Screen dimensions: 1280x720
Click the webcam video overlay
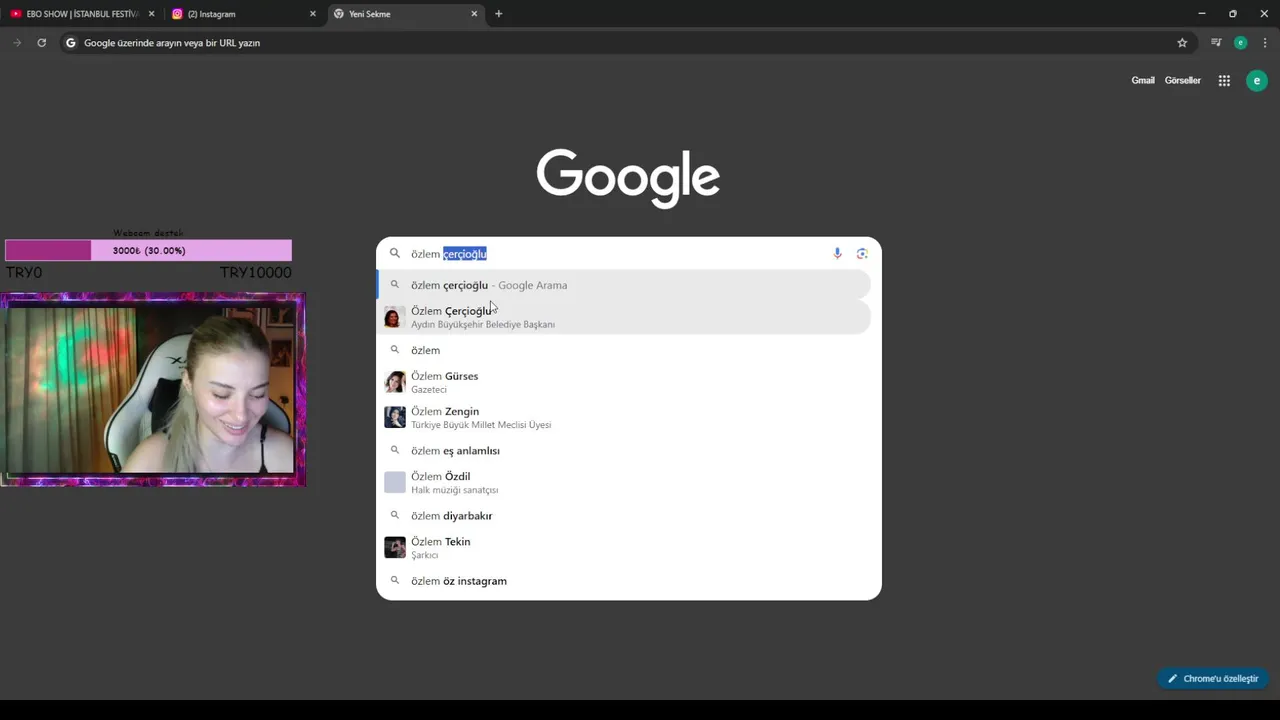point(153,390)
